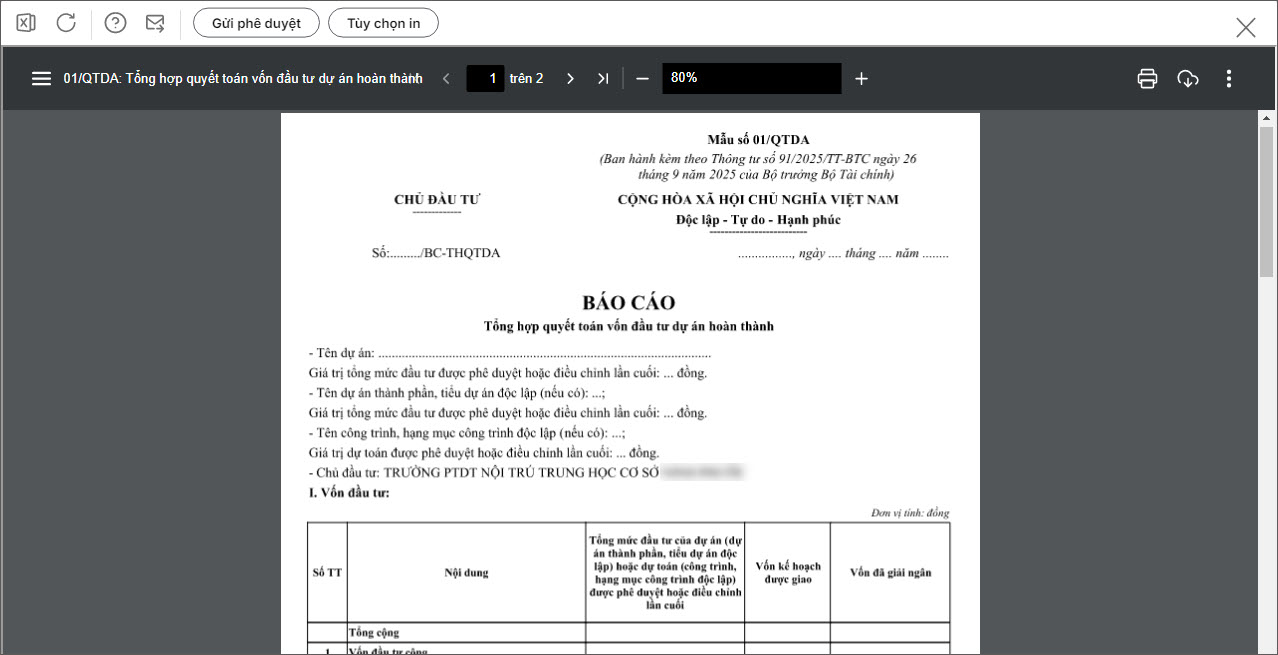Export the report to Excel
Viewport: 1278px width, 655px height.
pyautogui.click(x=26, y=23)
